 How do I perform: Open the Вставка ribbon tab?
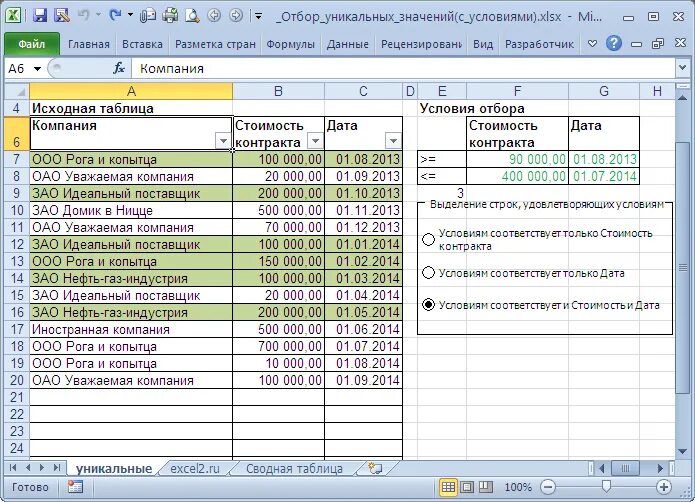(142, 44)
